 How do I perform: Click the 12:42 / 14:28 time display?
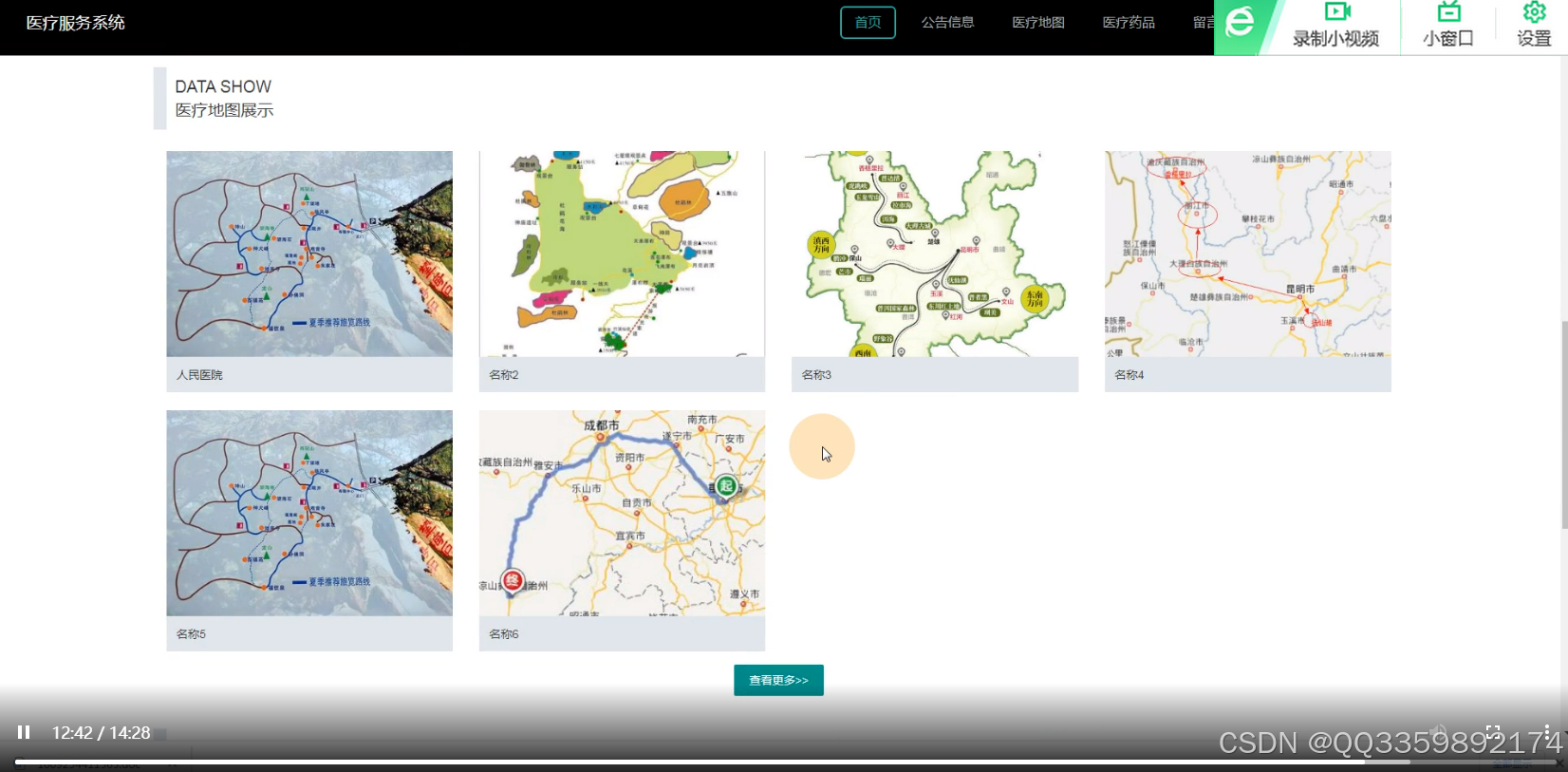[x=101, y=733]
